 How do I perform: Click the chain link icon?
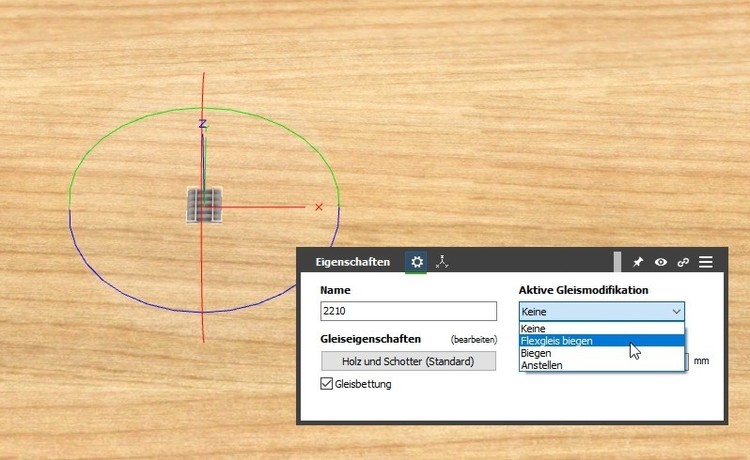[x=683, y=262]
